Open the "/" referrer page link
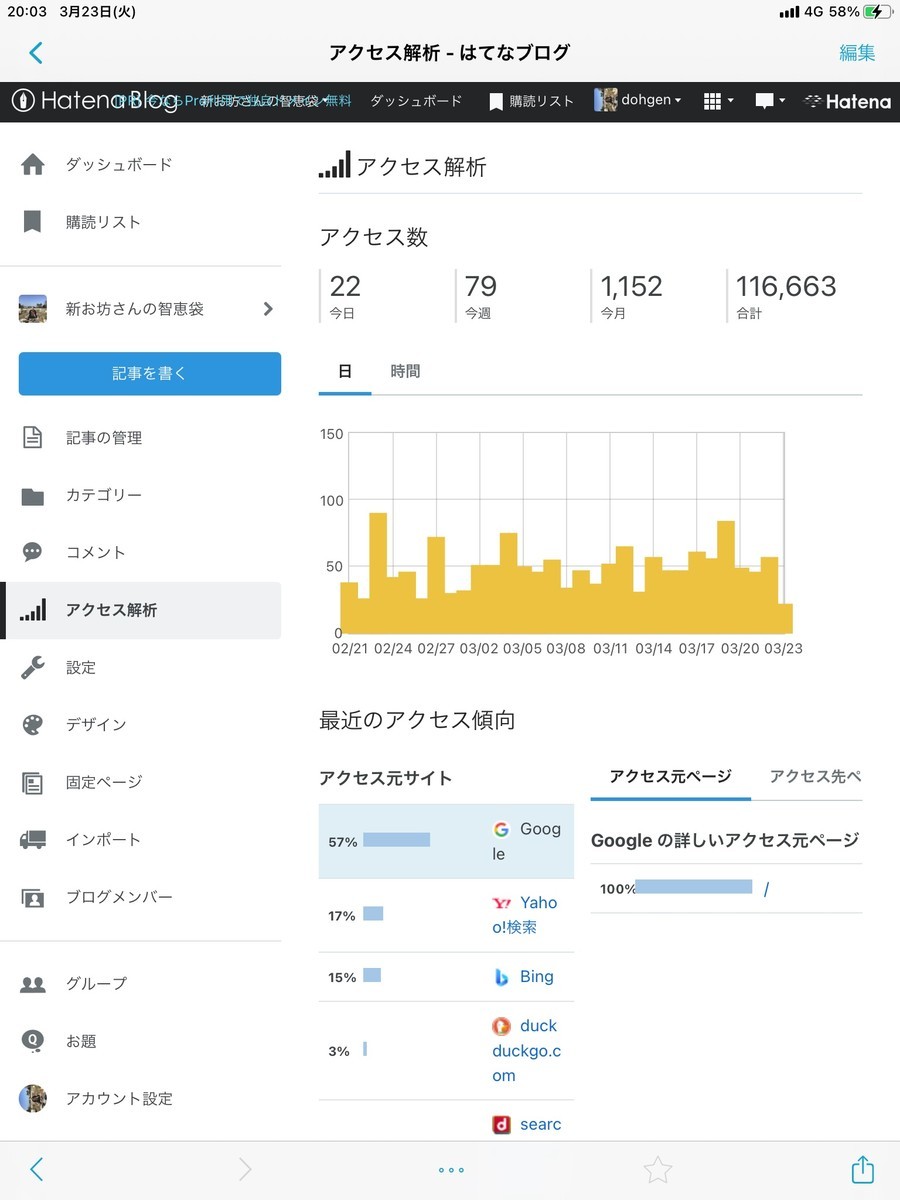The height and width of the screenshot is (1200, 900). click(766, 889)
